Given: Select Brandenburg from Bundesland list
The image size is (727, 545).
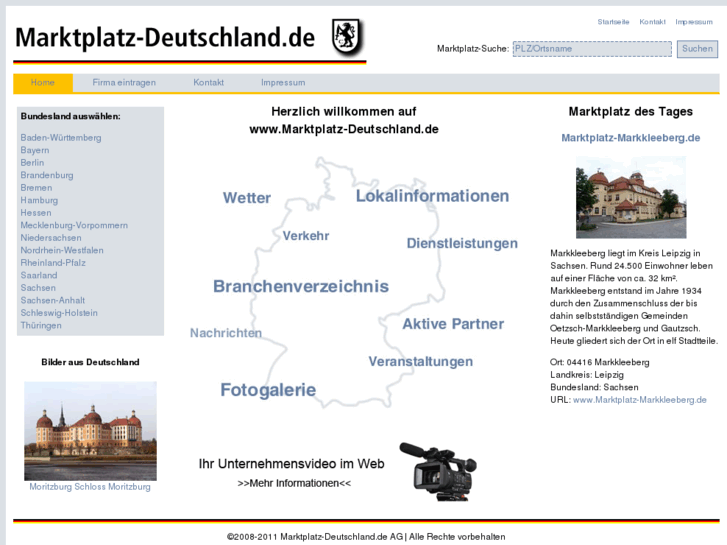Looking at the screenshot, I should [47, 175].
